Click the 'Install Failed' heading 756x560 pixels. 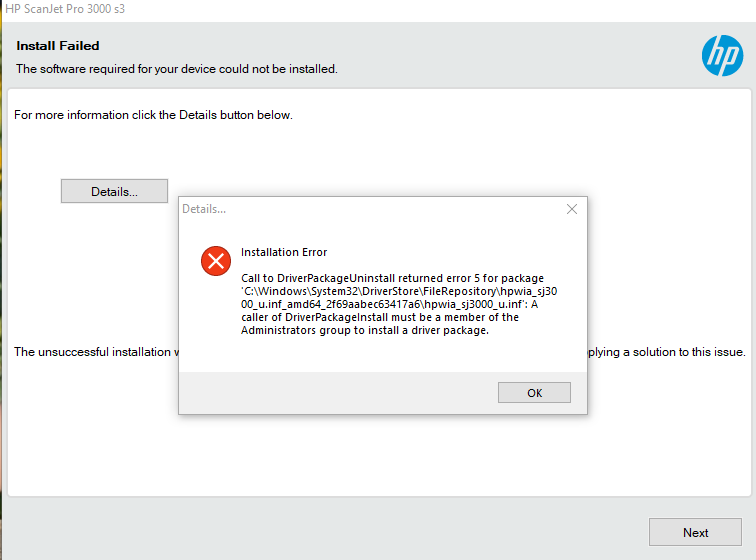[58, 46]
